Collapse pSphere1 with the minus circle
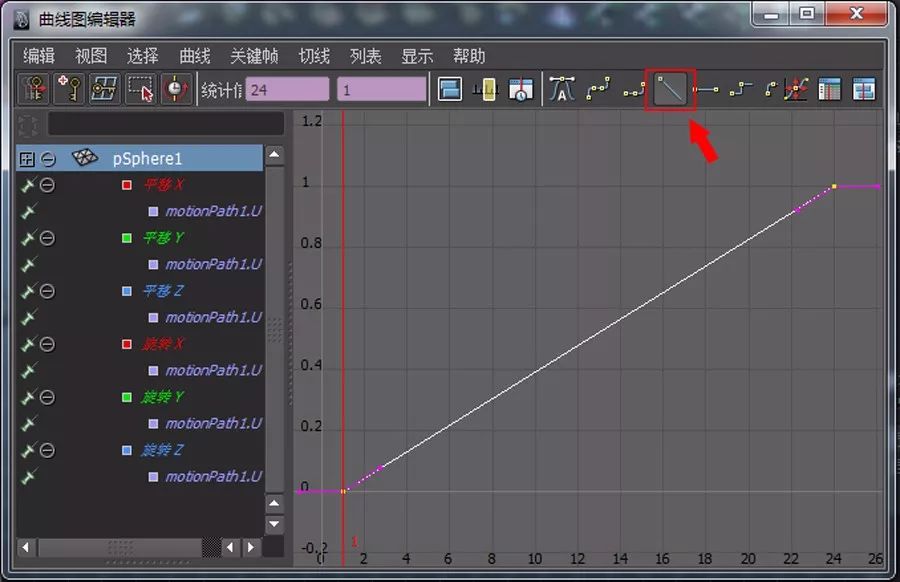Image resolution: width=900 pixels, height=582 pixels. 49,159
